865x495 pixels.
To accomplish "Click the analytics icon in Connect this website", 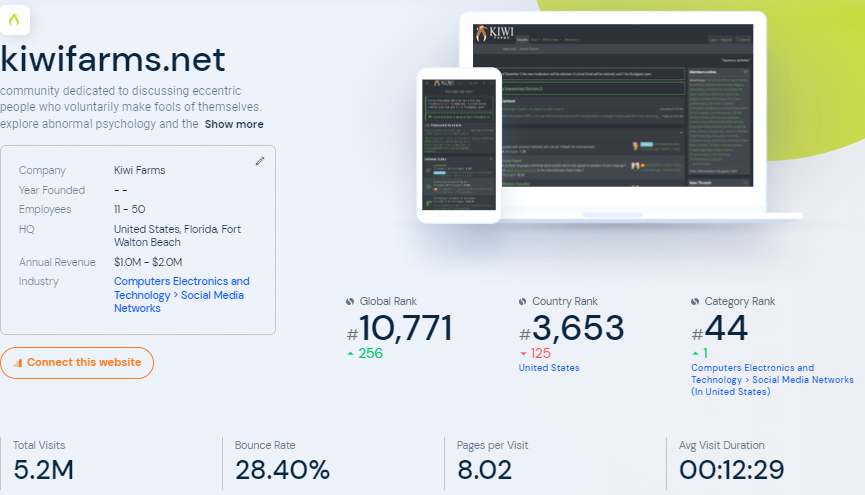I will (x=18, y=363).
